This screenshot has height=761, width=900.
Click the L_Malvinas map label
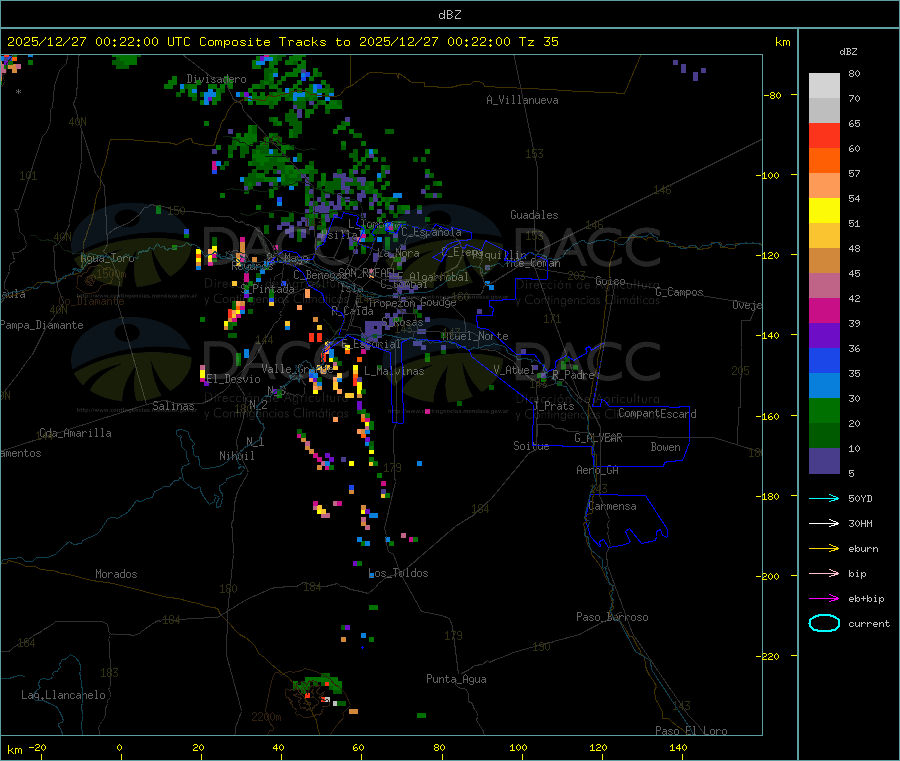coord(394,371)
